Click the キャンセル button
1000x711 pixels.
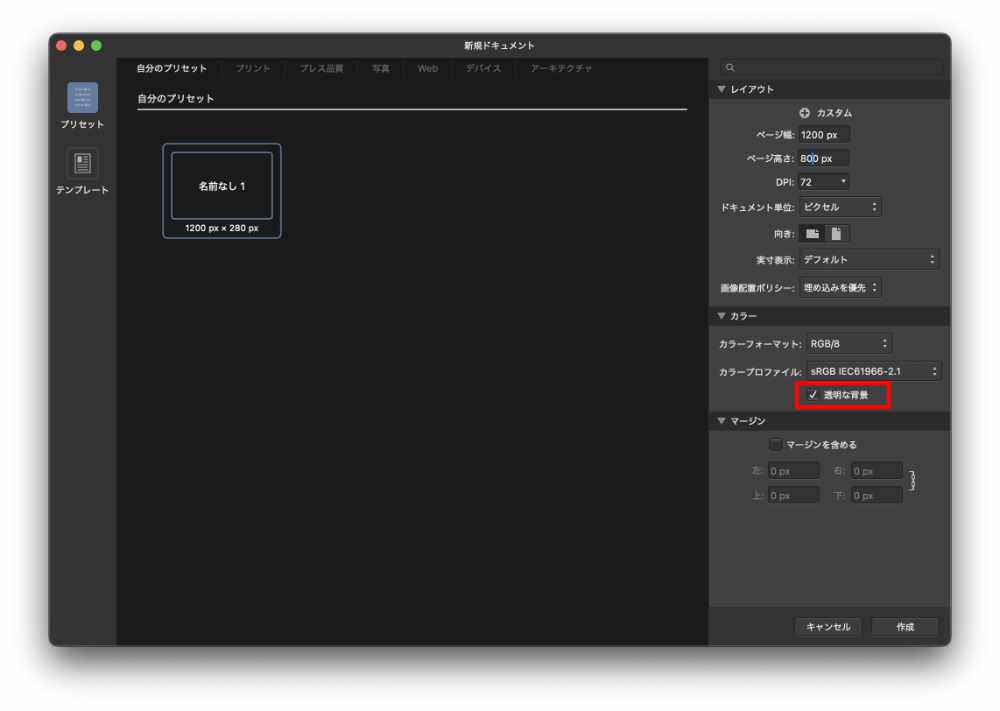point(827,627)
